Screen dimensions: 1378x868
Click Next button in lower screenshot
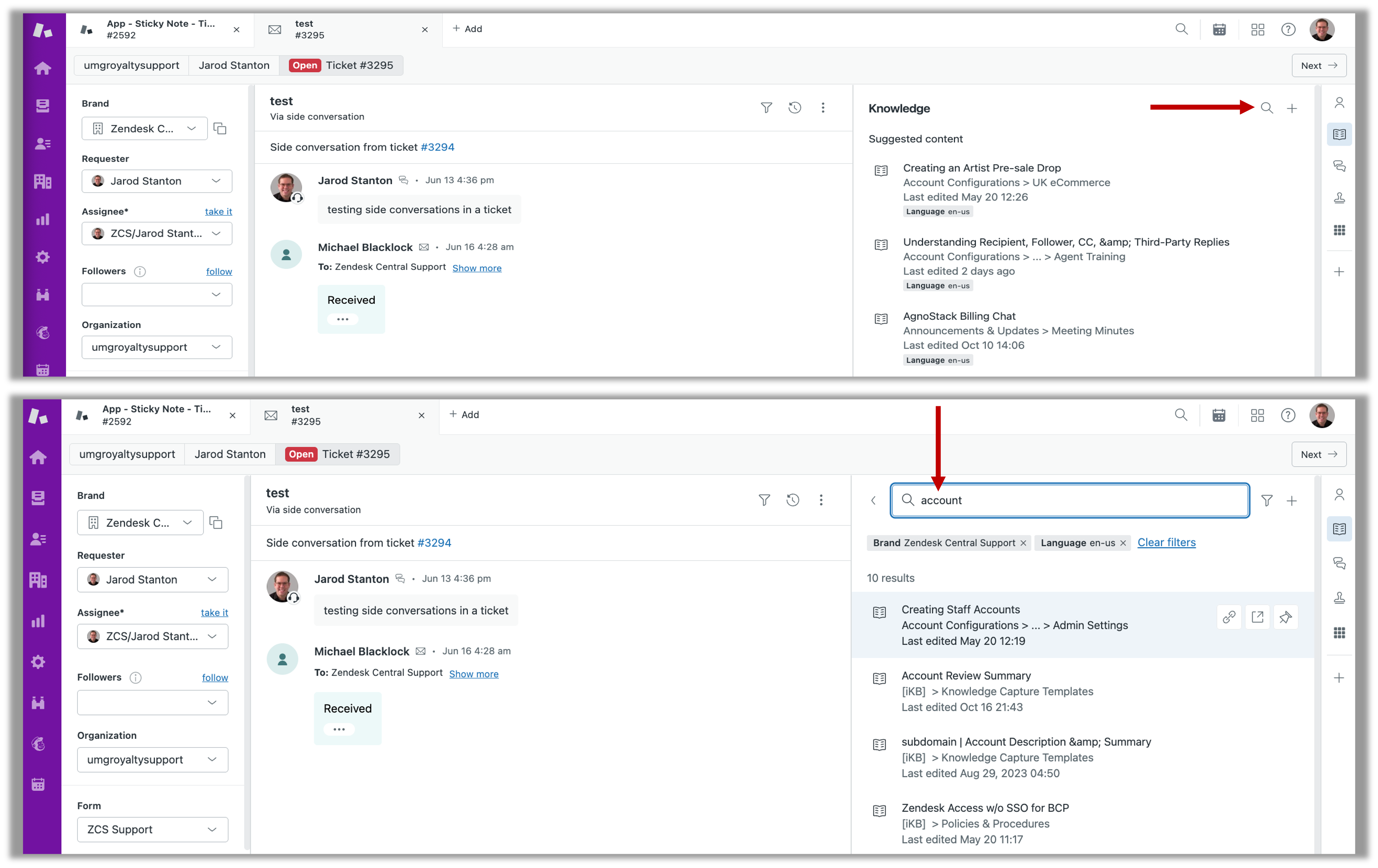1319,454
